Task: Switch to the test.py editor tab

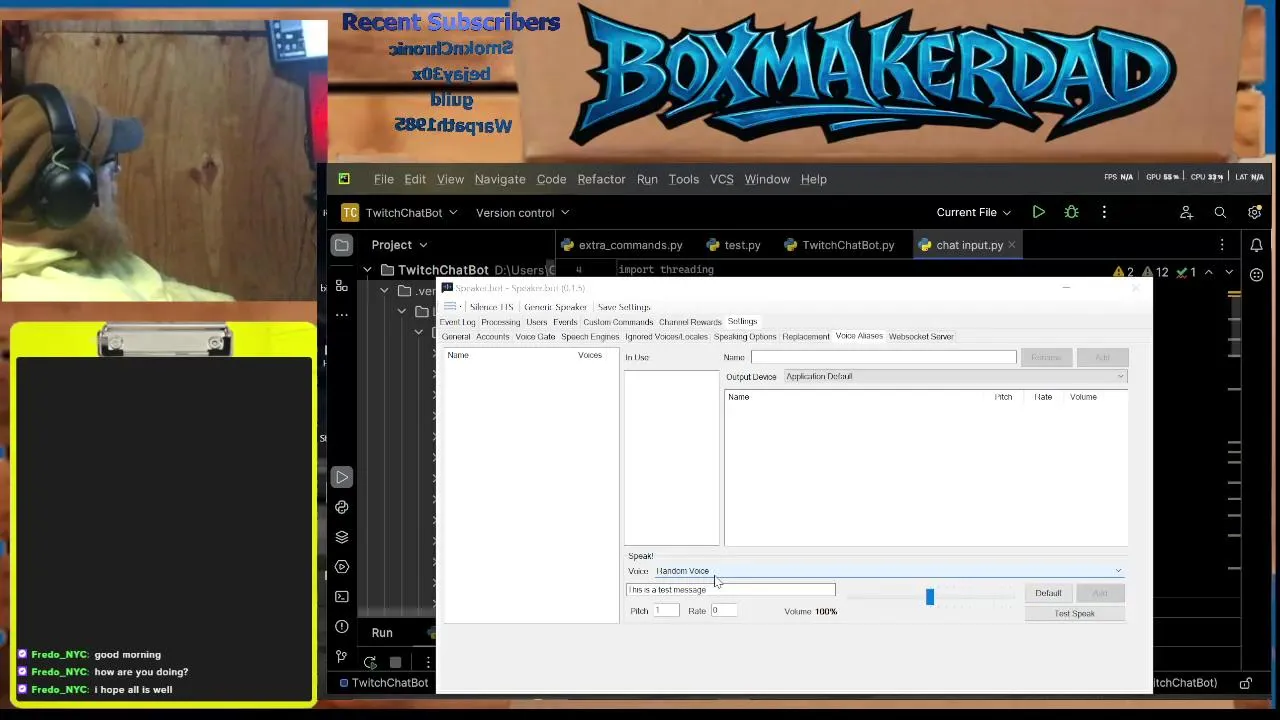Action: coord(734,245)
